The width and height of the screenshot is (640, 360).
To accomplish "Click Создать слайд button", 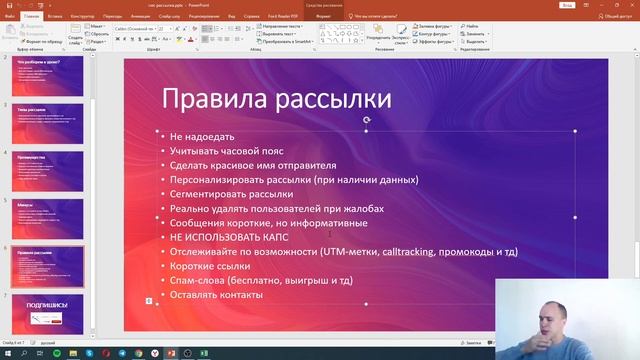I will point(76,34).
